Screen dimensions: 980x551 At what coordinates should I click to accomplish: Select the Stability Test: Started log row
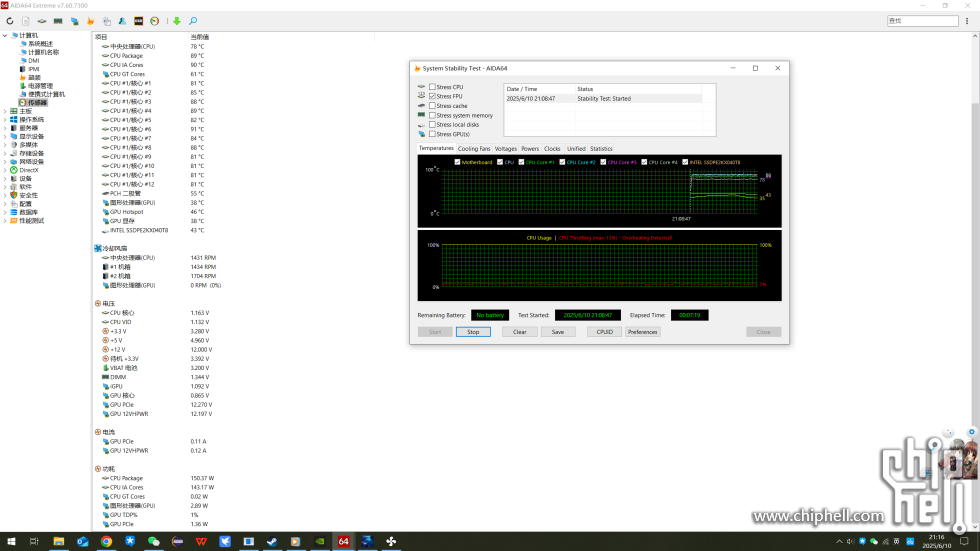[603, 99]
